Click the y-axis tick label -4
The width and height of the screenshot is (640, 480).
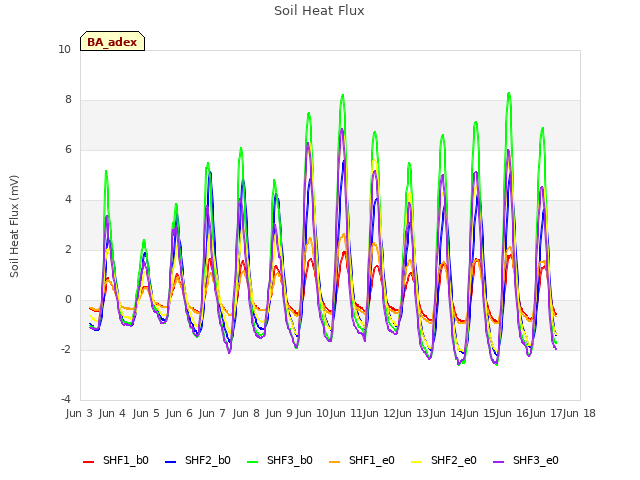pos(66,400)
